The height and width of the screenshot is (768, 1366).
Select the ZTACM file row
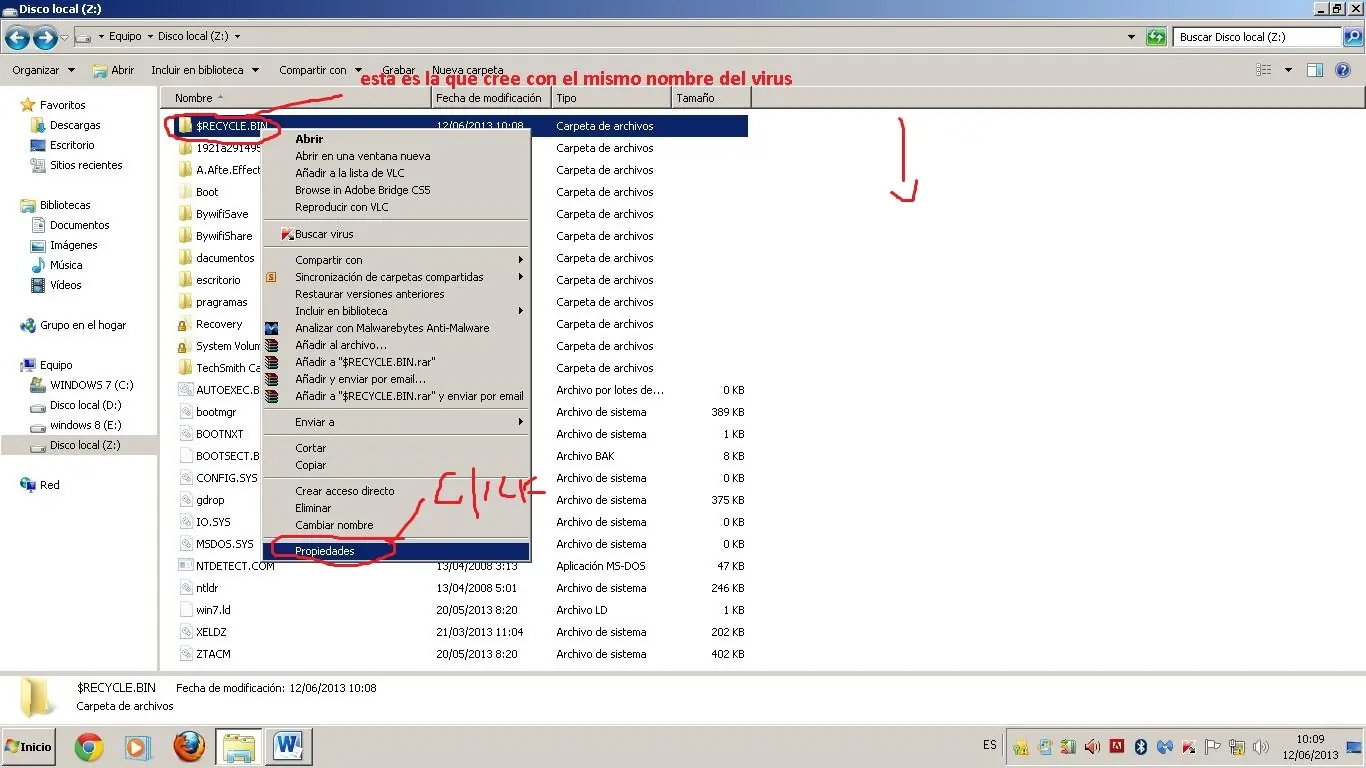[461, 654]
